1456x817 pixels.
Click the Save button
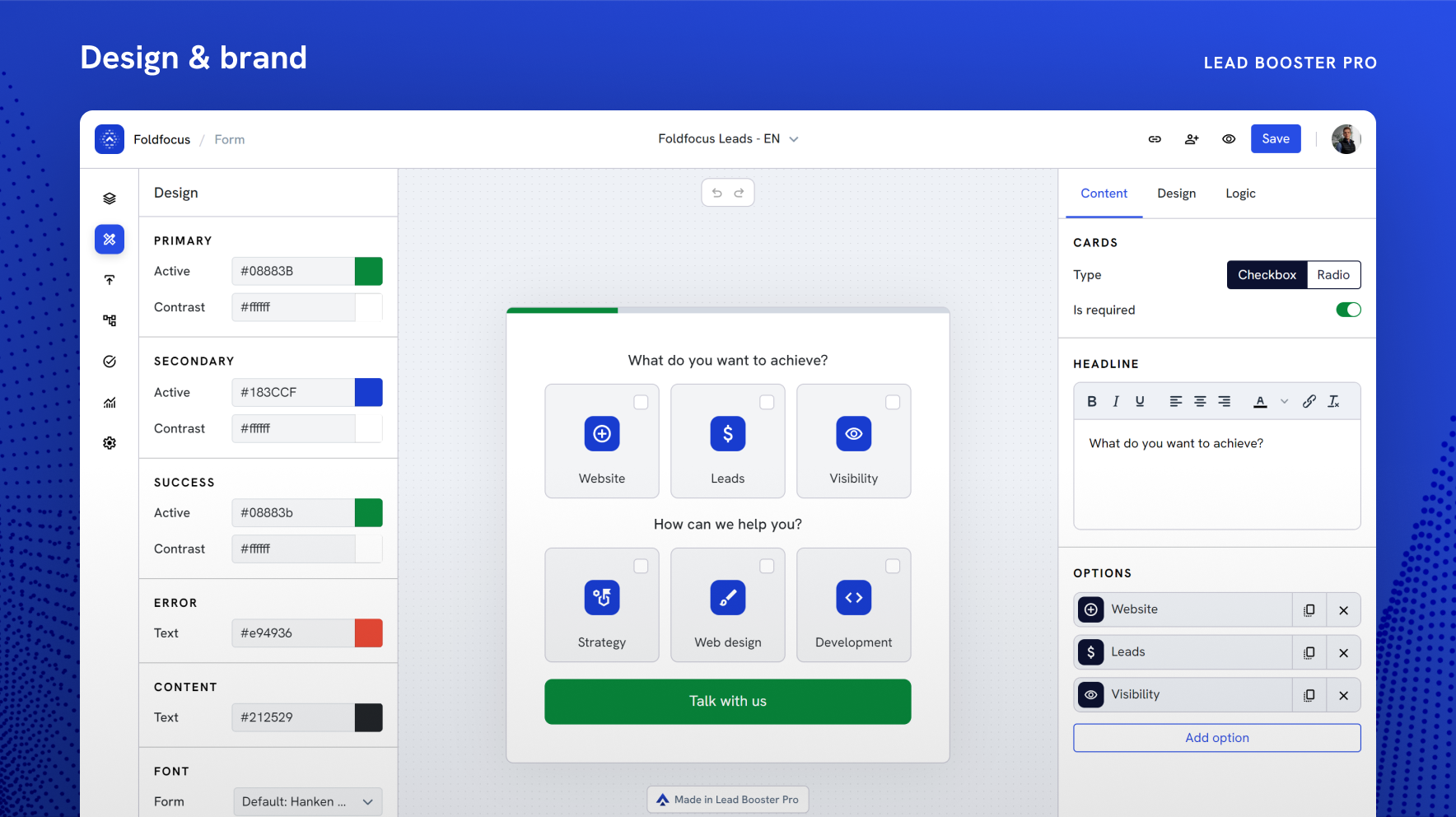pos(1276,138)
